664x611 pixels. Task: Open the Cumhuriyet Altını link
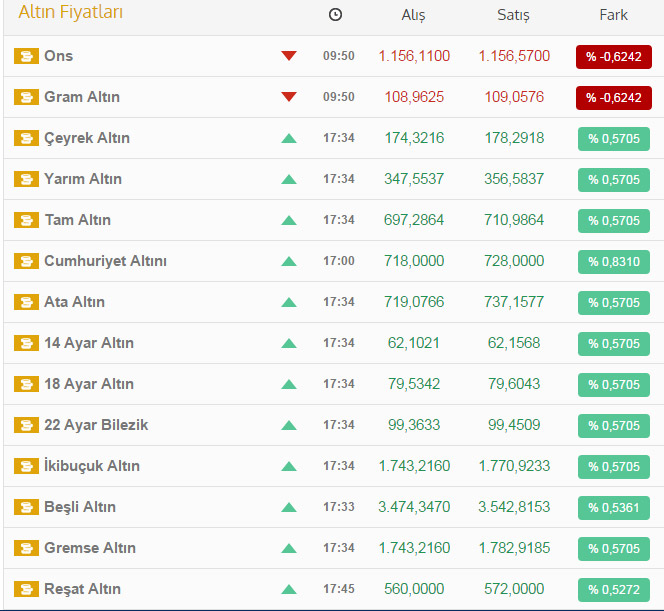point(105,261)
